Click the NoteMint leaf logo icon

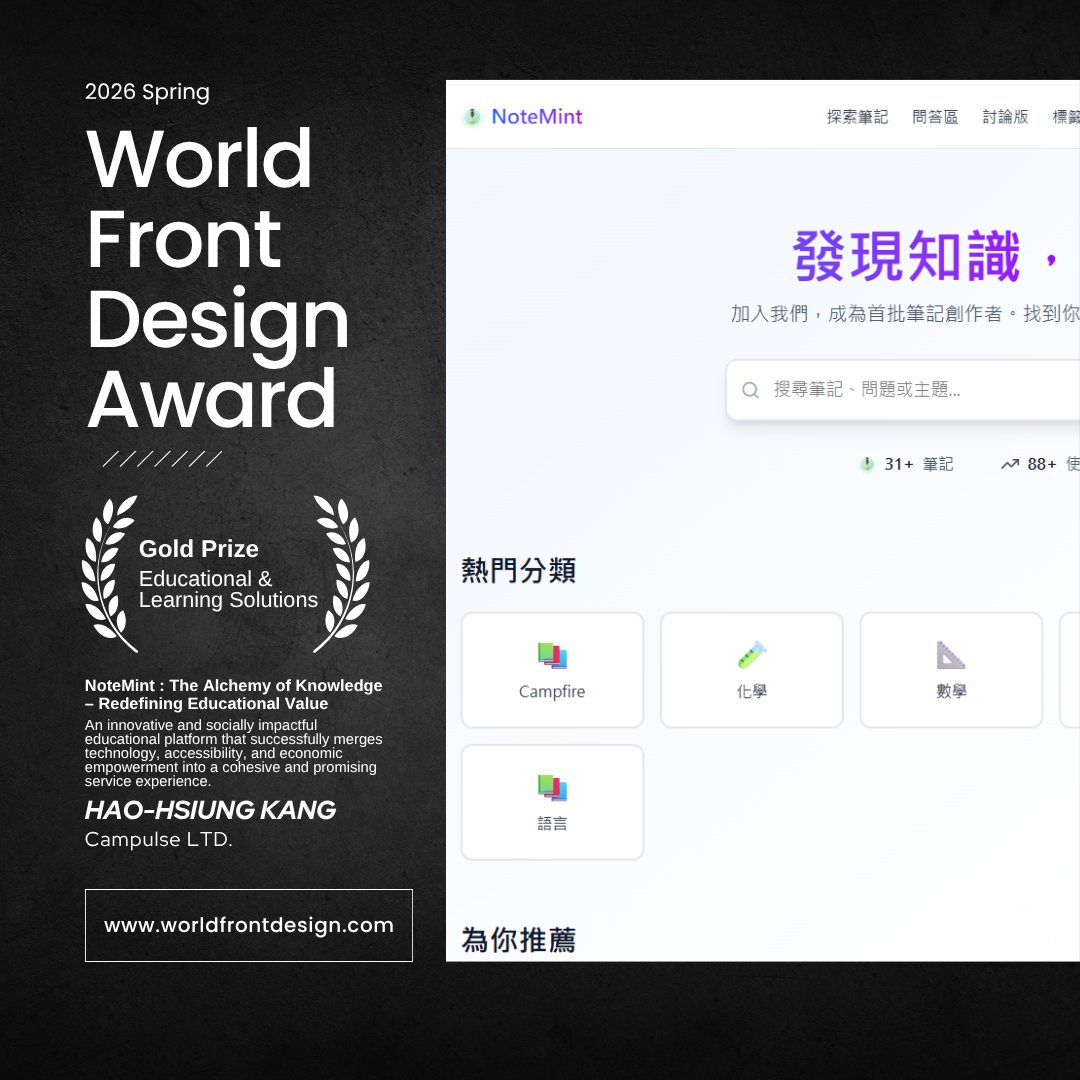point(472,117)
